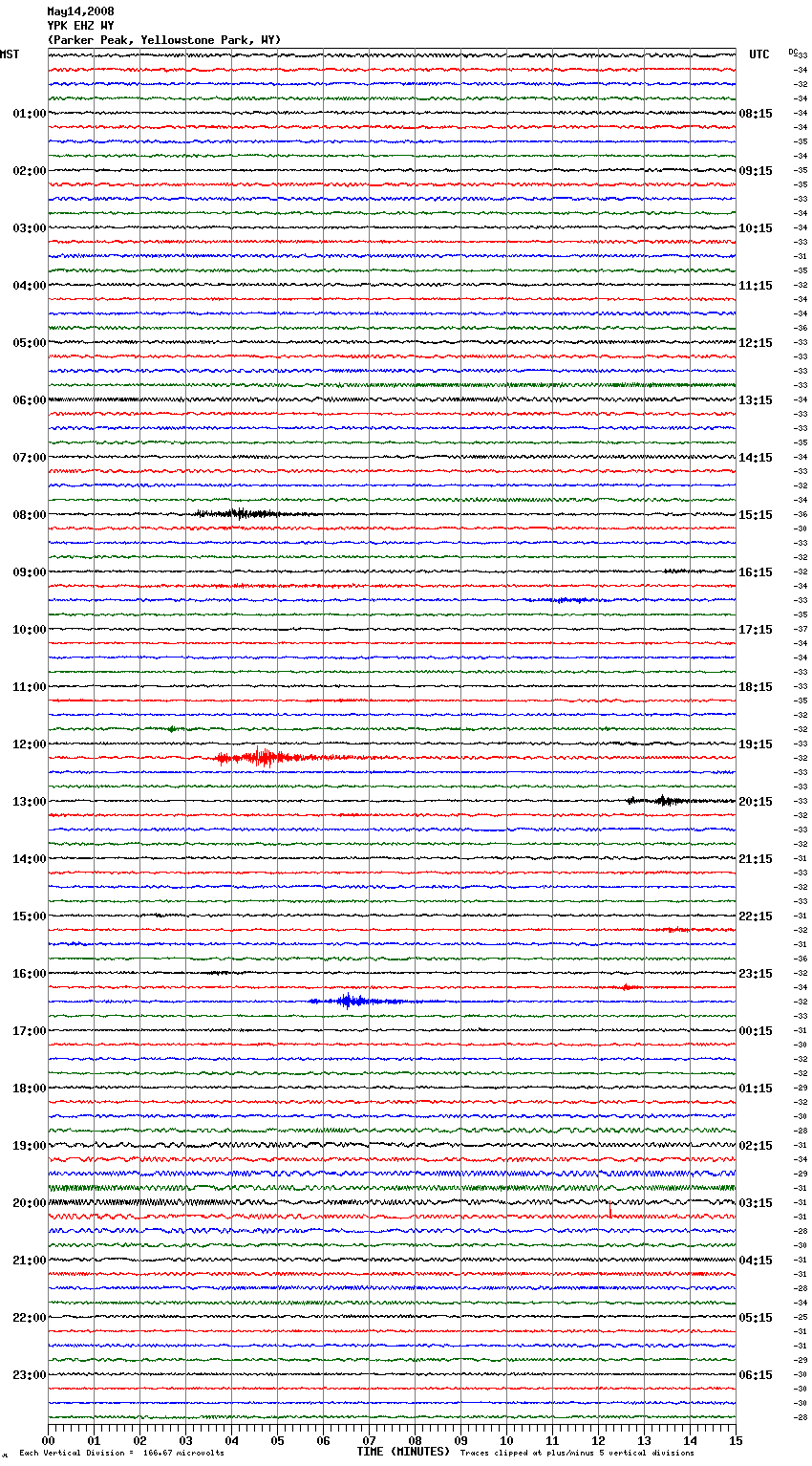Click the 15:15 UTC time label
Viewport: 812px width, 1466px height.
point(756,515)
